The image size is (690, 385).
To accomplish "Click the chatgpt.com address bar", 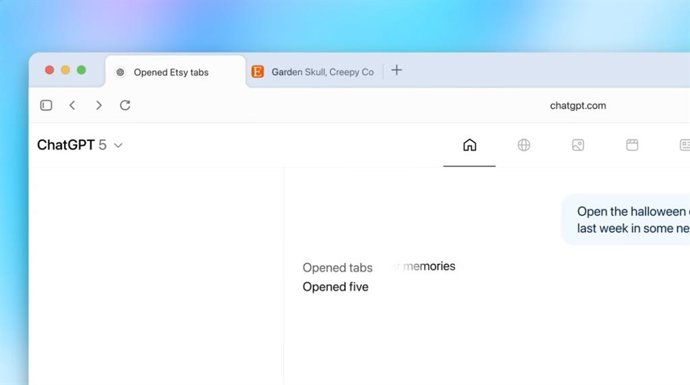I will click(x=578, y=106).
